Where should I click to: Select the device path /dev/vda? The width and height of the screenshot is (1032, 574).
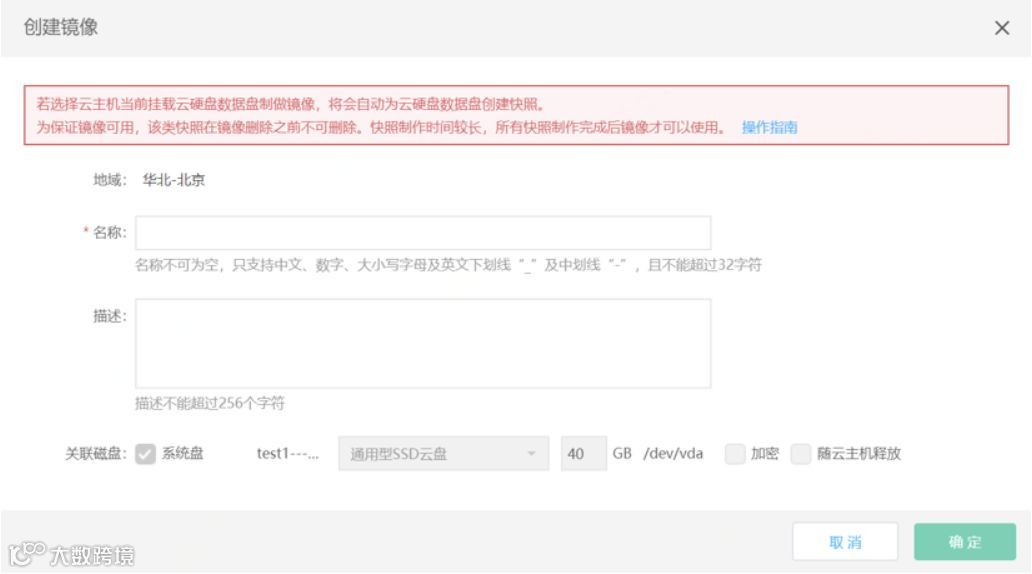pyautogui.click(x=673, y=454)
